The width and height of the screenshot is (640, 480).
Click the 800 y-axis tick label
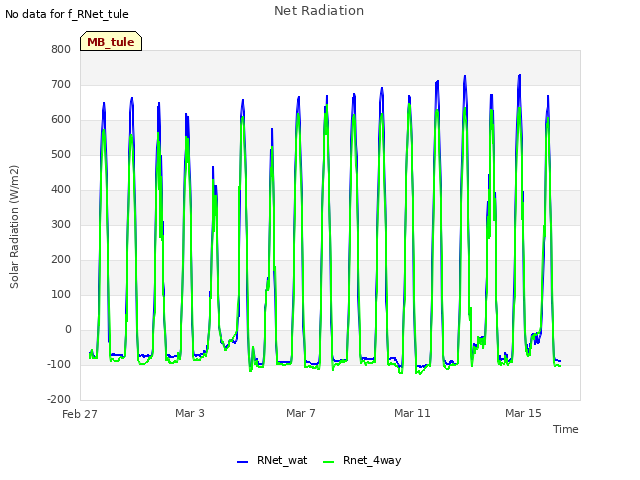61,49
